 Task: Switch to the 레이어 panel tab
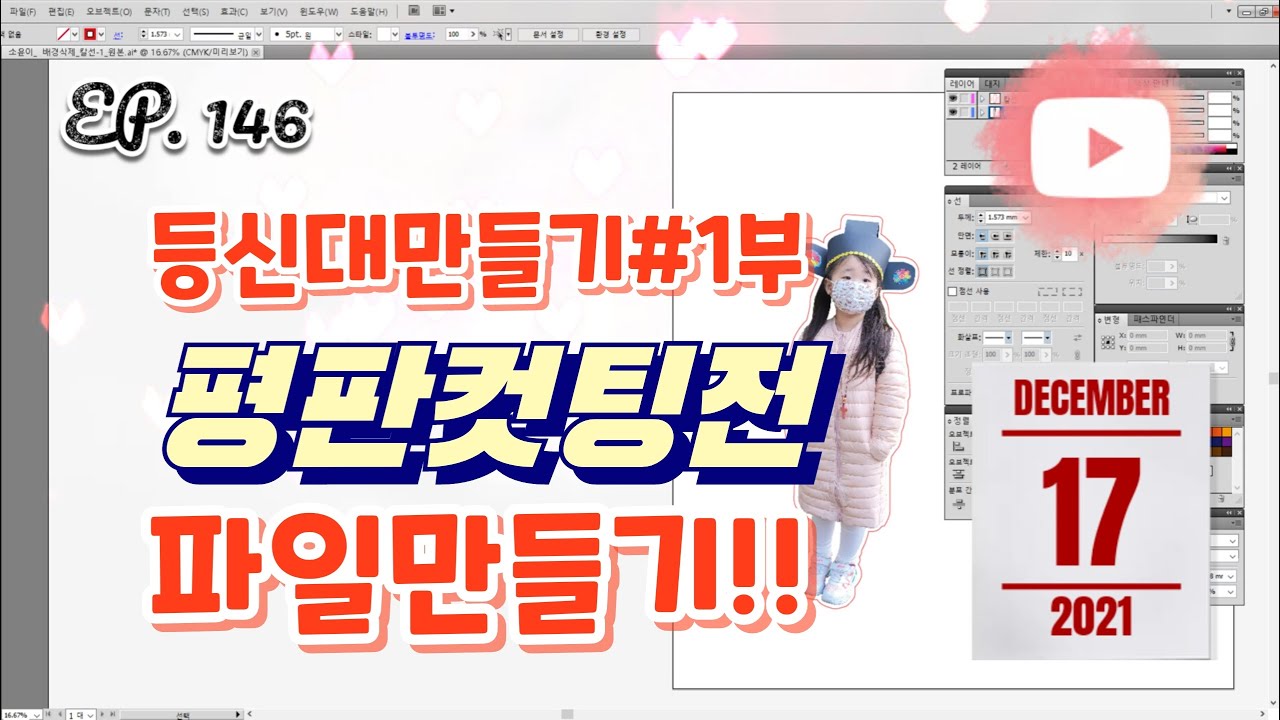(x=962, y=84)
